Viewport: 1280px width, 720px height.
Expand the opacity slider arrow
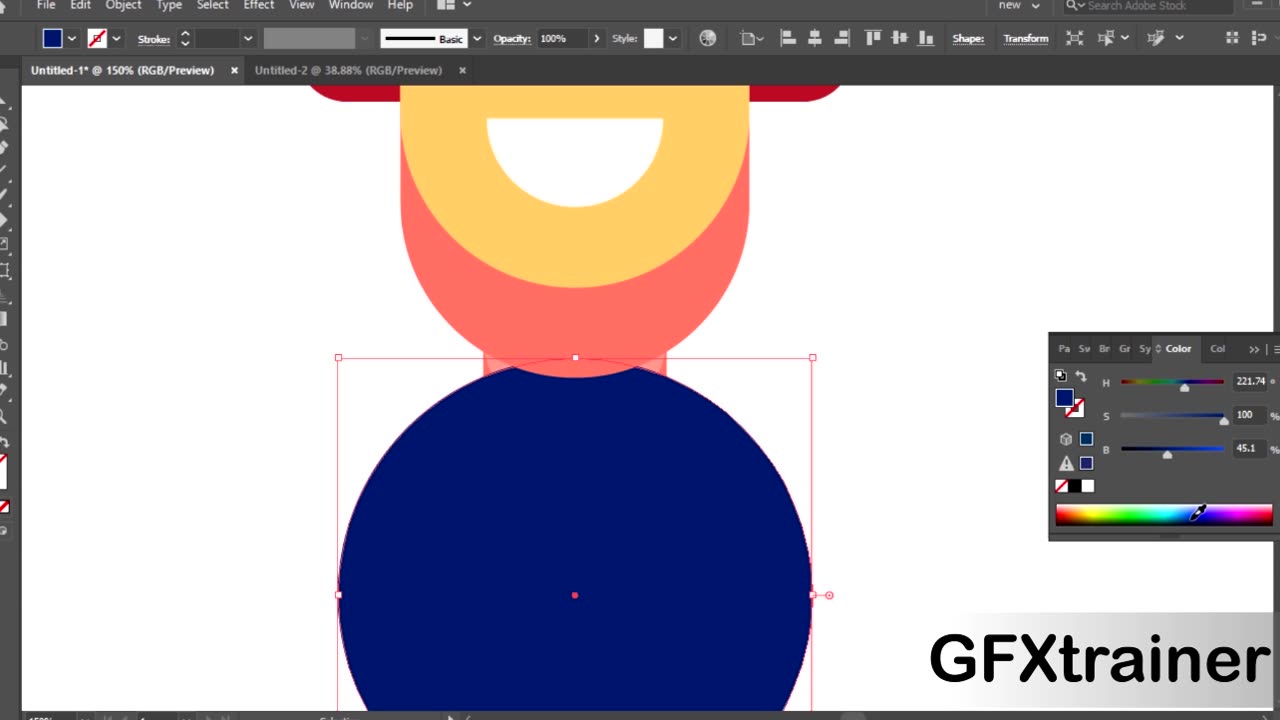[x=597, y=38]
